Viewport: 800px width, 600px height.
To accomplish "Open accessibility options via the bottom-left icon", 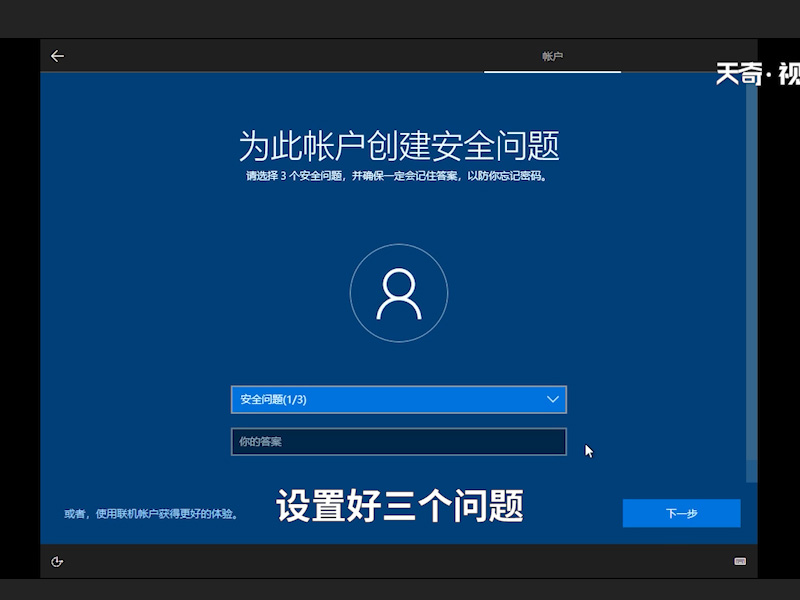I will pos(57,562).
